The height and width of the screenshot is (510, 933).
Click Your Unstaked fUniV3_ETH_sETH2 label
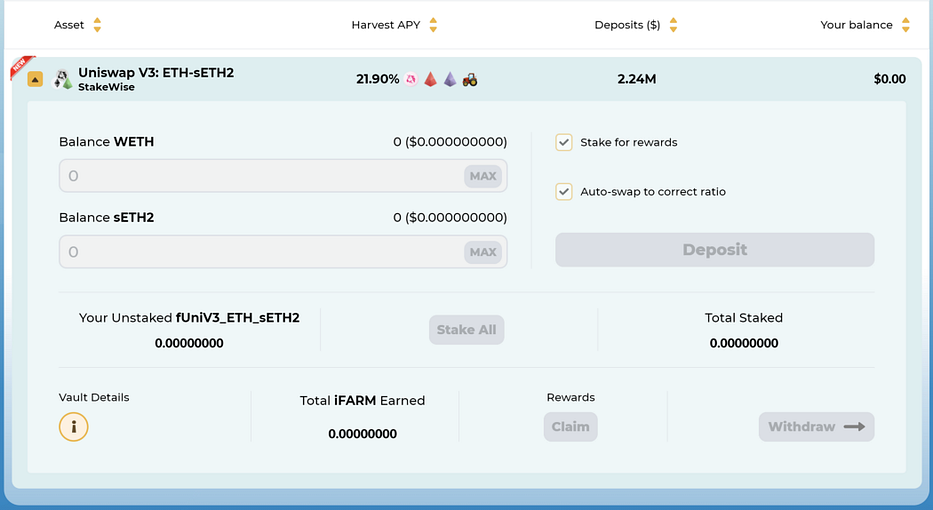[189, 318]
